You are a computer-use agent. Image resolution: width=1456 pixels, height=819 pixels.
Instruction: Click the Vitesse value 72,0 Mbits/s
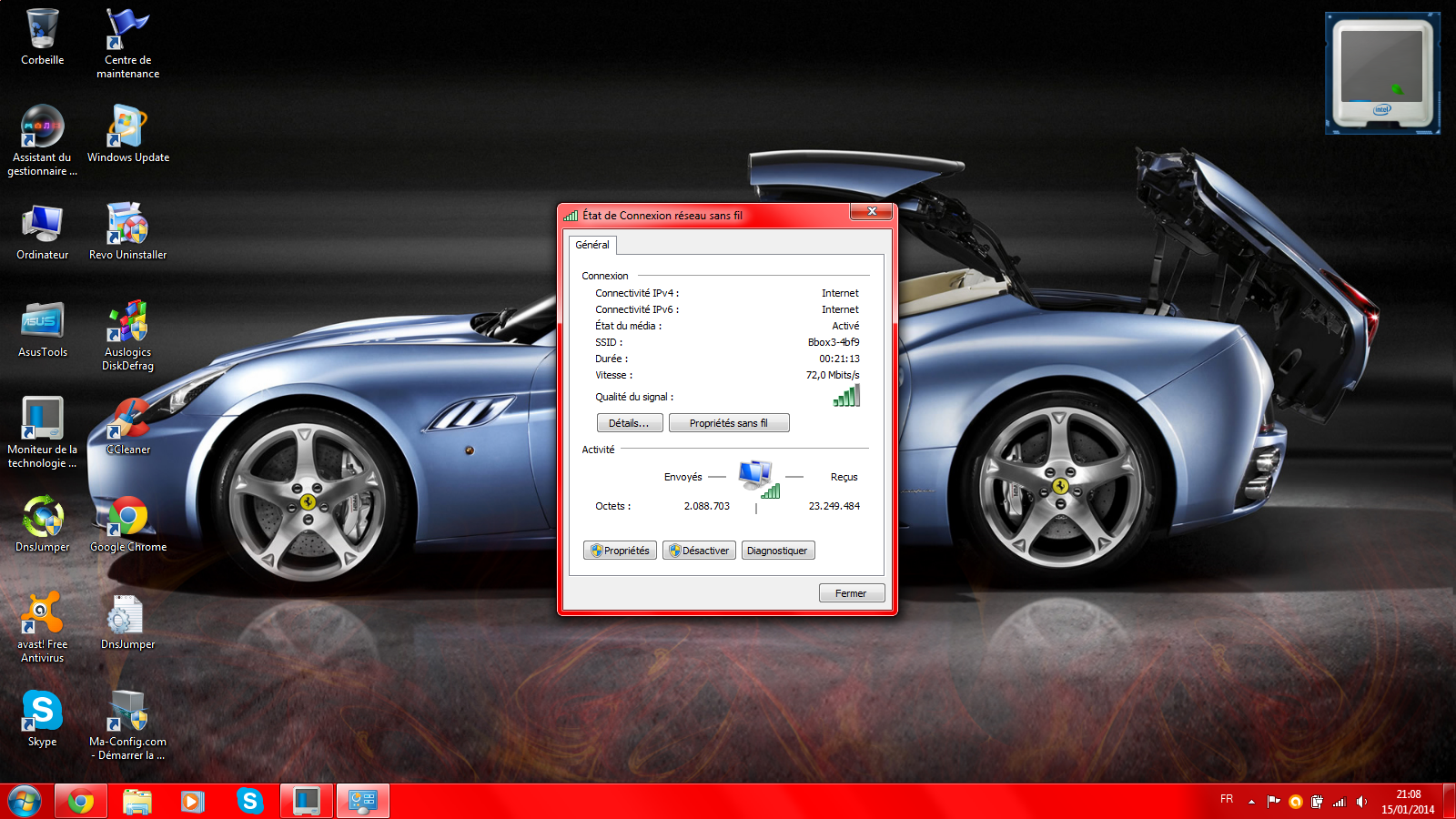pos(833,375)
